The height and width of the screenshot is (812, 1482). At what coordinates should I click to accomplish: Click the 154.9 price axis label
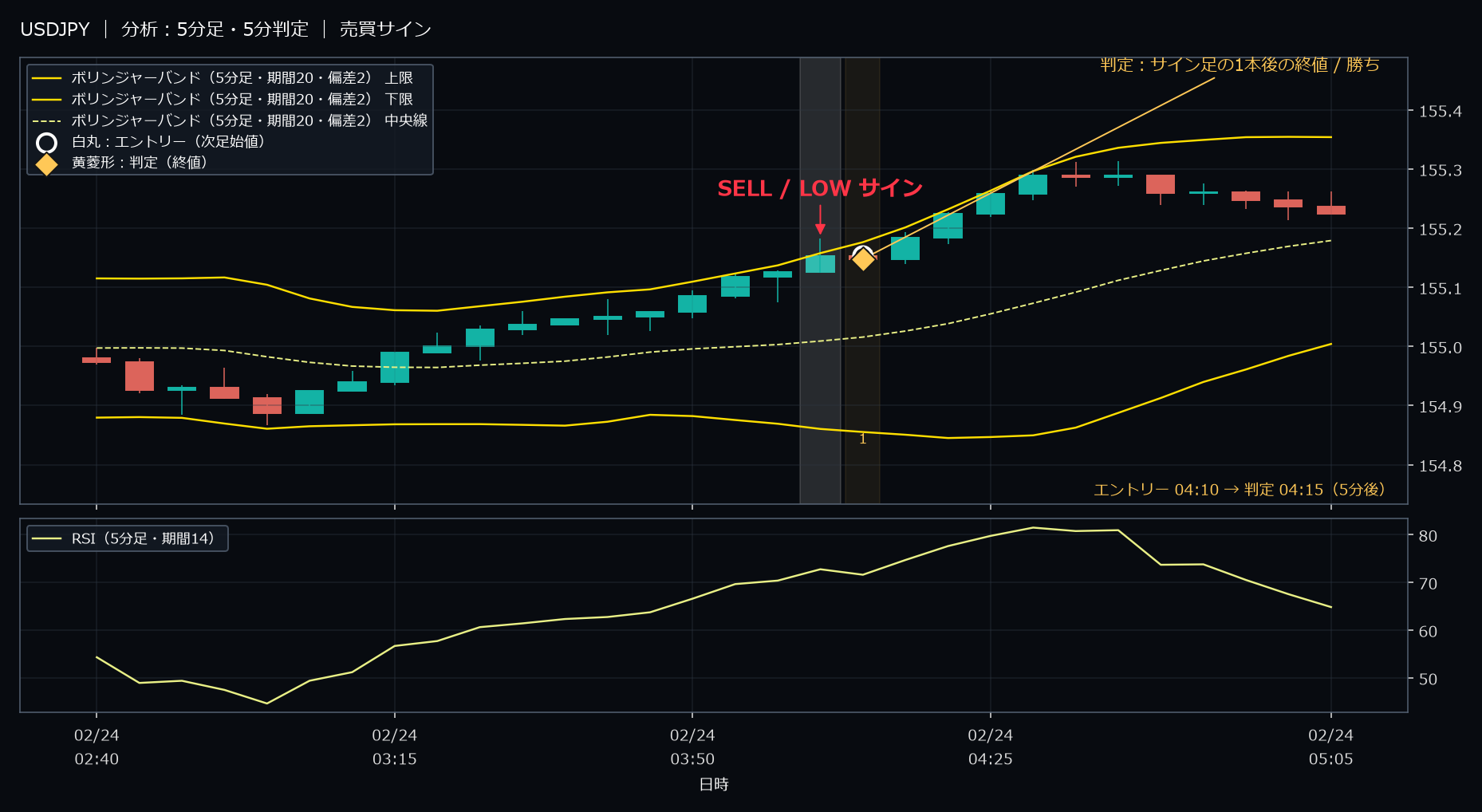(1441, 407)
